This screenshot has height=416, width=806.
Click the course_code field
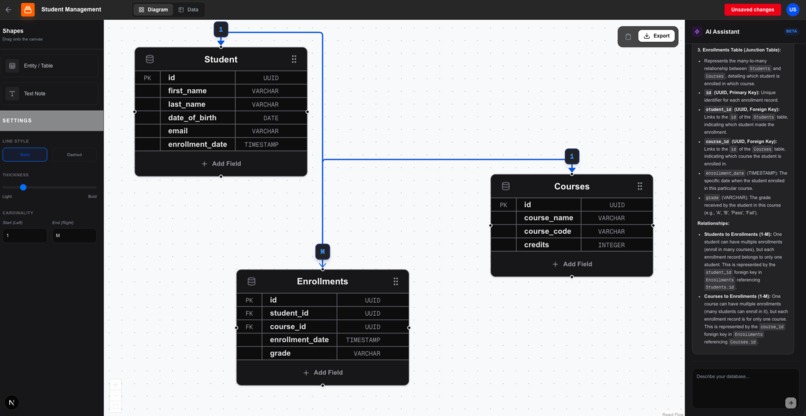pyautogui.click(x=547, y=231)
